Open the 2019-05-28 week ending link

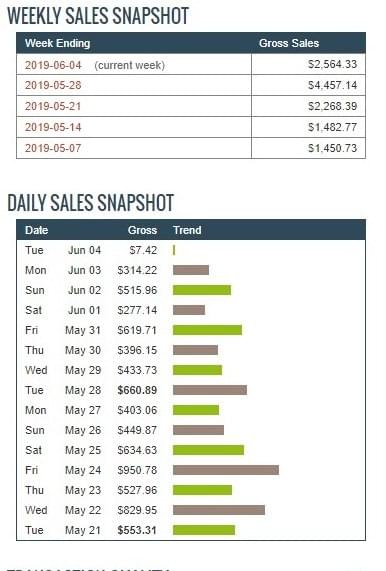point(53,85)
